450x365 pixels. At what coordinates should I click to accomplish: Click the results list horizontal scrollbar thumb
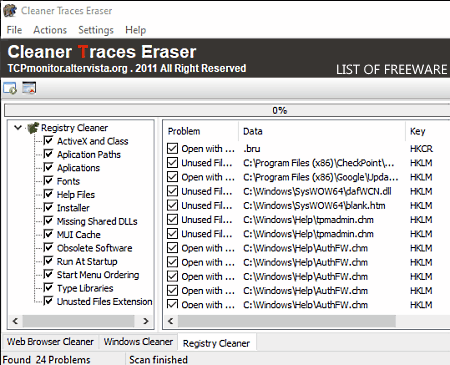coord(287,321)
